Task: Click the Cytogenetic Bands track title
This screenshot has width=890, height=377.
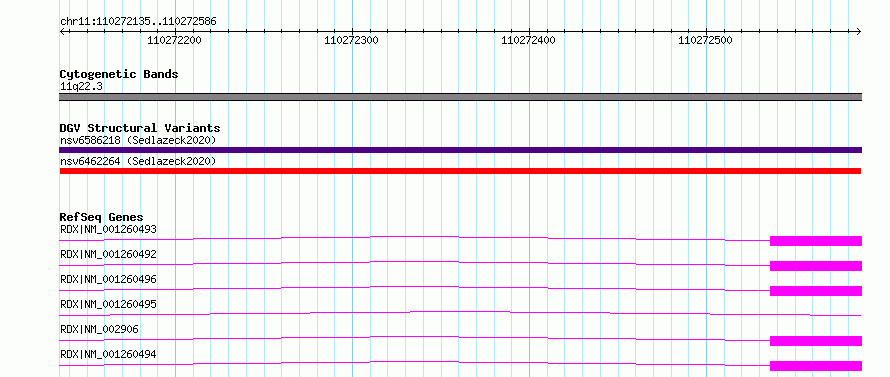Action: click(x=119, y=74)
